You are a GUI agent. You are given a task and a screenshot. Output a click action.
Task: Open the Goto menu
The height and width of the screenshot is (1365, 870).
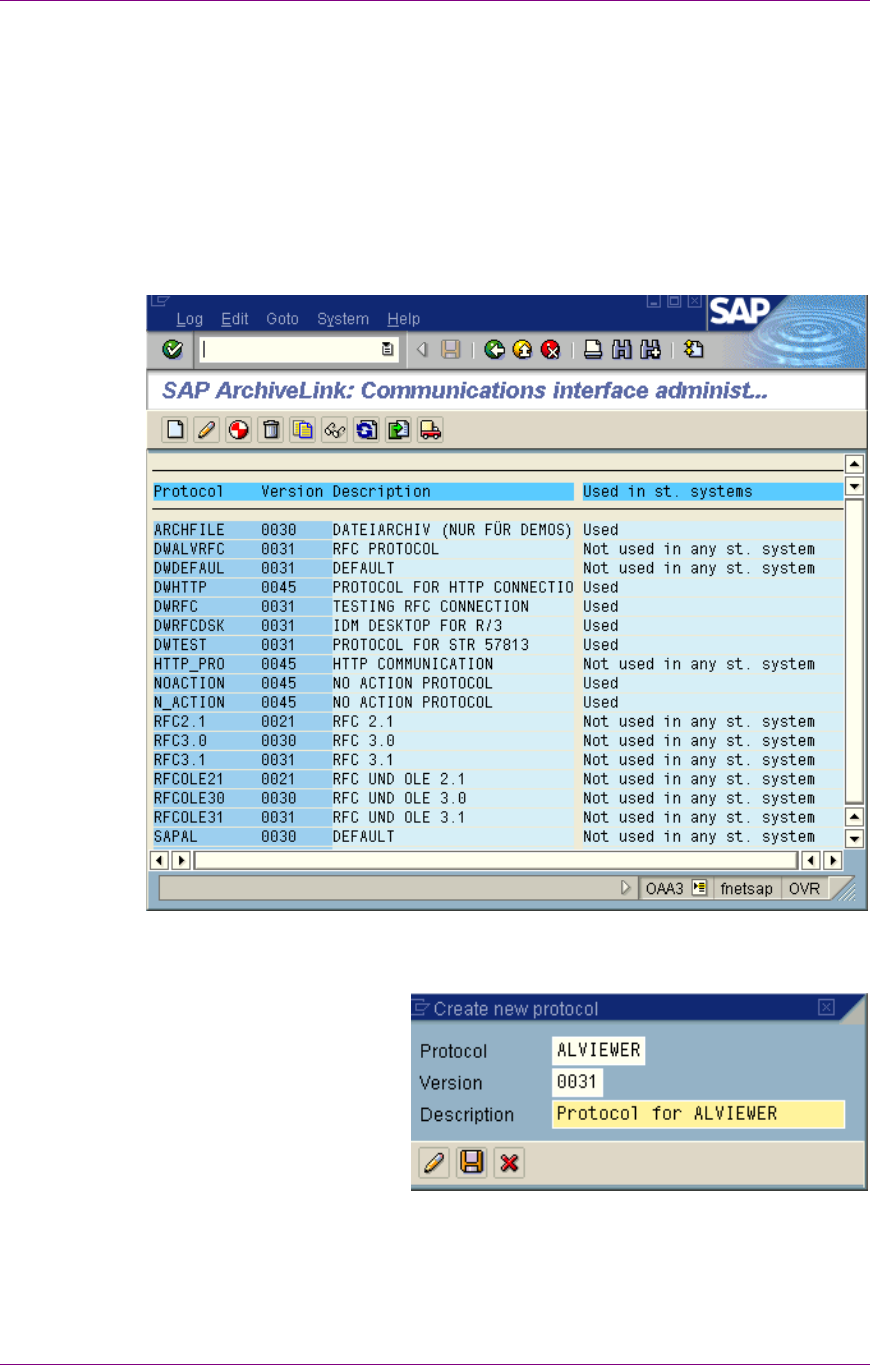click(x=283, y=319)
